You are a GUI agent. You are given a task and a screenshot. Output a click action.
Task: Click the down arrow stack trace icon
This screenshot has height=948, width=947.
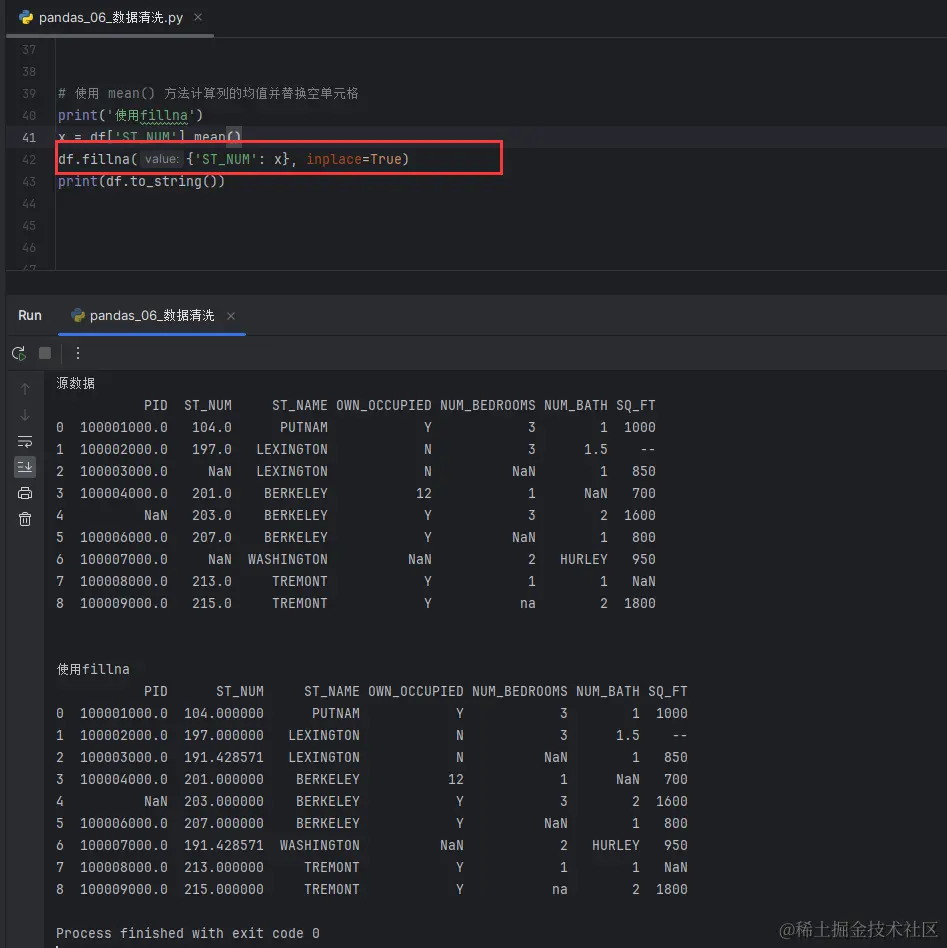25,415
